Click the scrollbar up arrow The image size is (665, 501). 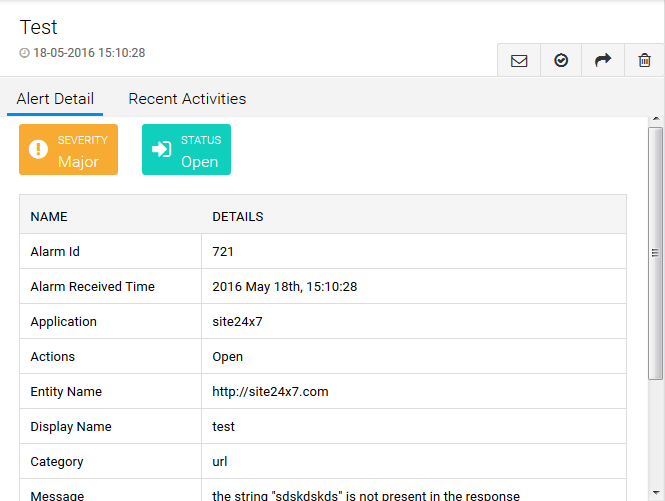(655, 120)
